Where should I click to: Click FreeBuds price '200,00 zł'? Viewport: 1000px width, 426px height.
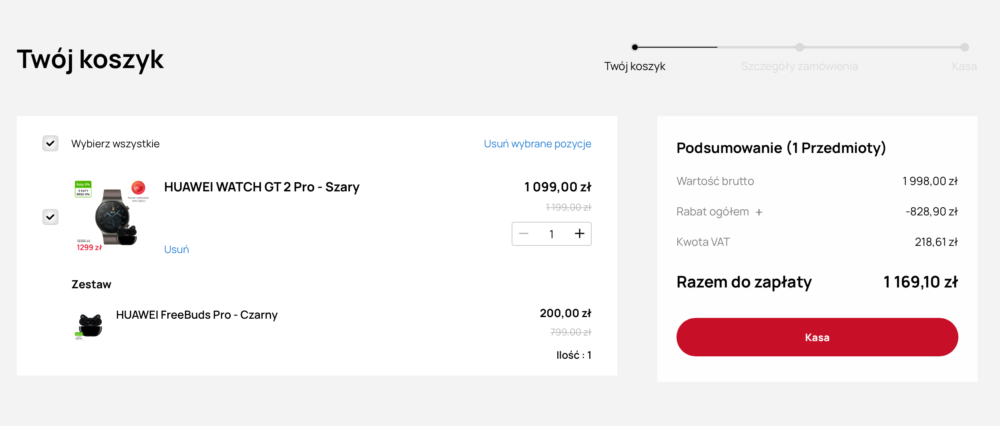(x=565, y=313)
